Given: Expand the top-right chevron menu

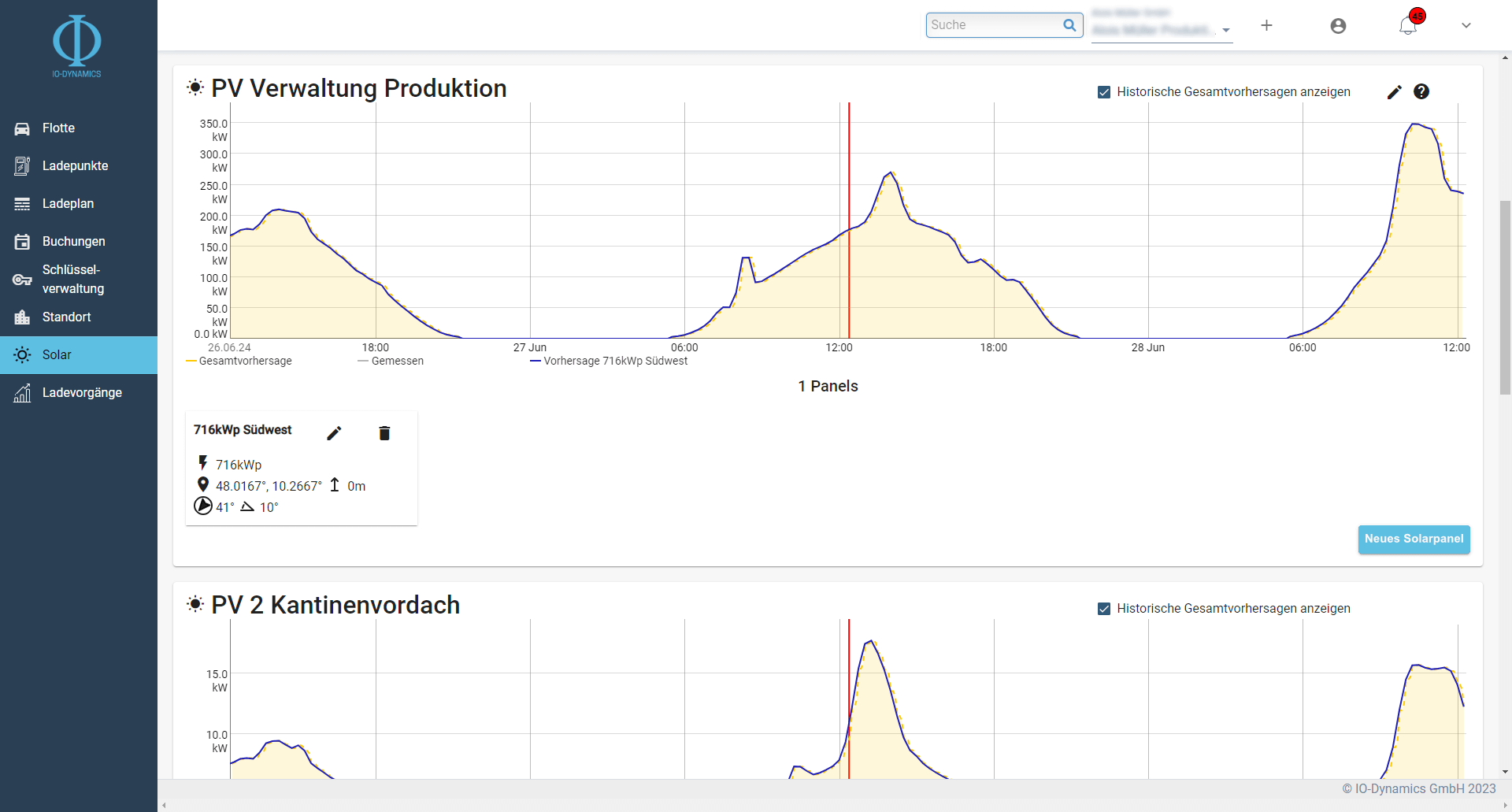Looking at the screenshot, I should point(1466,26).
